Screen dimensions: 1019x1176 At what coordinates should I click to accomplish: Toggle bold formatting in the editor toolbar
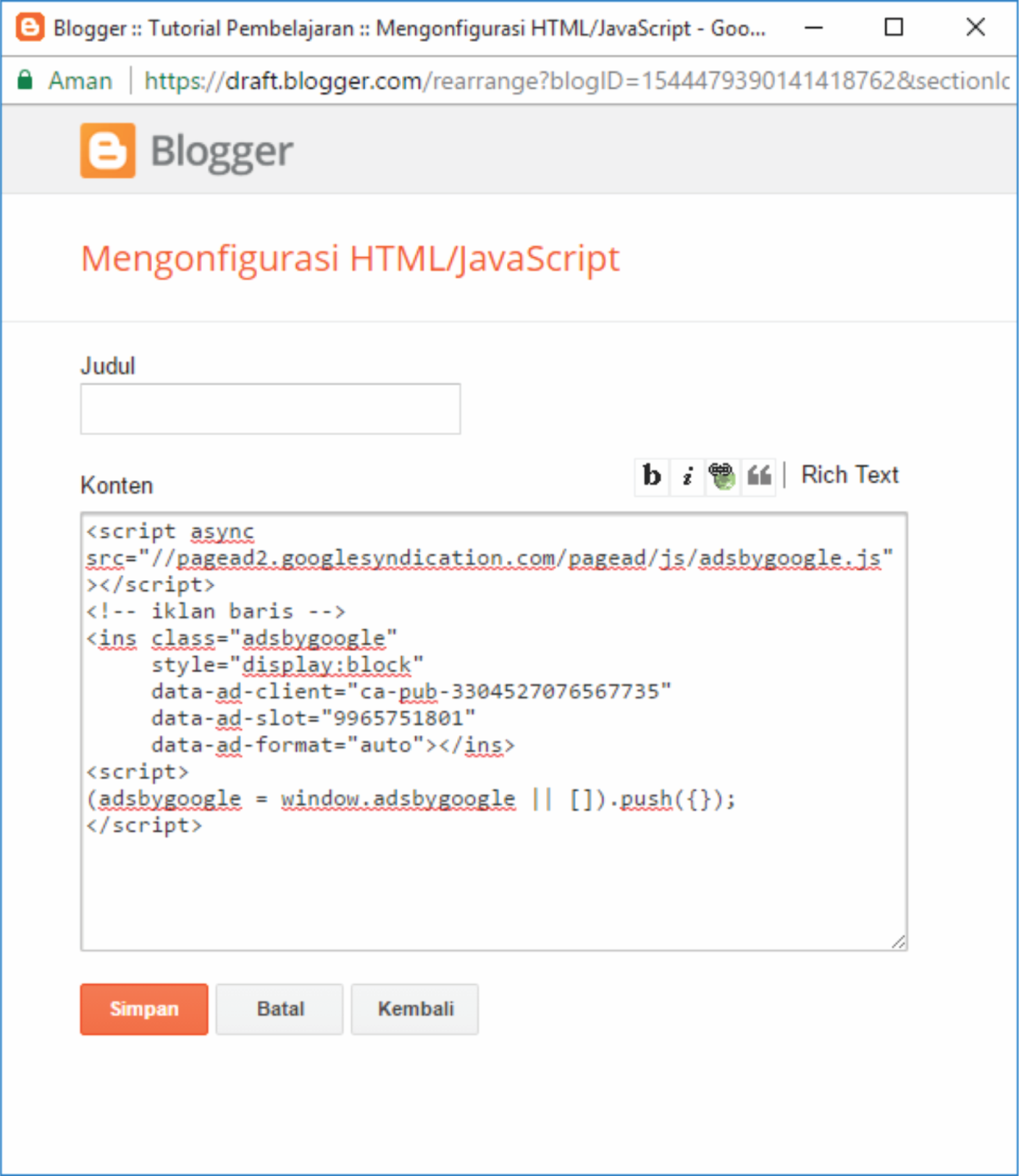tap(651, 476)
